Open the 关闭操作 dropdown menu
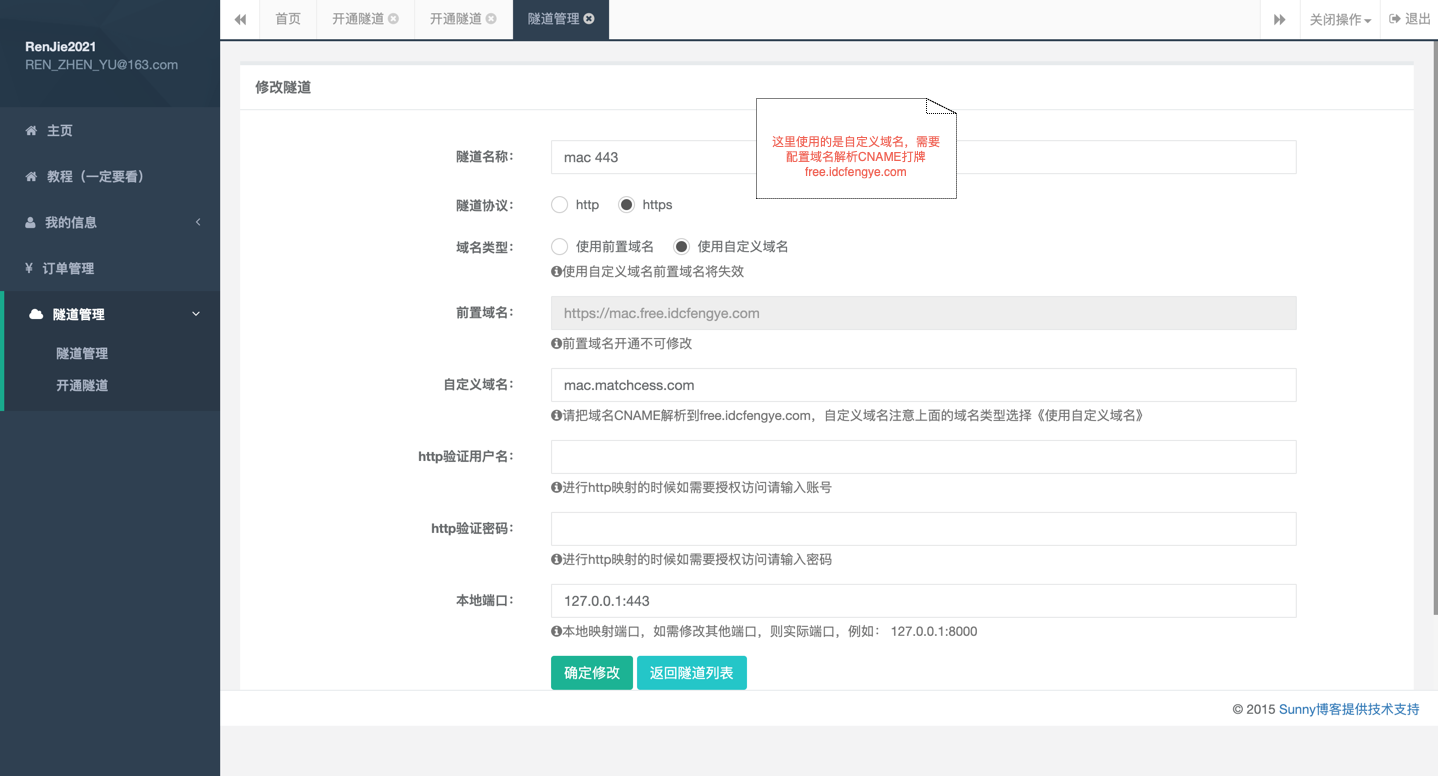 1340,19
